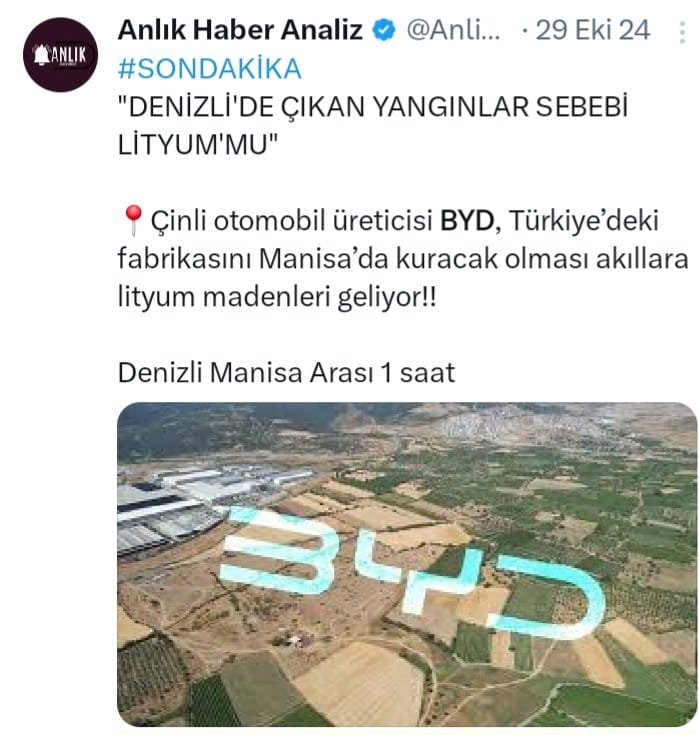
Task: Follow the #SONDAKİKA hashtag
Action: pyautogui.click(x=210, y=68)
